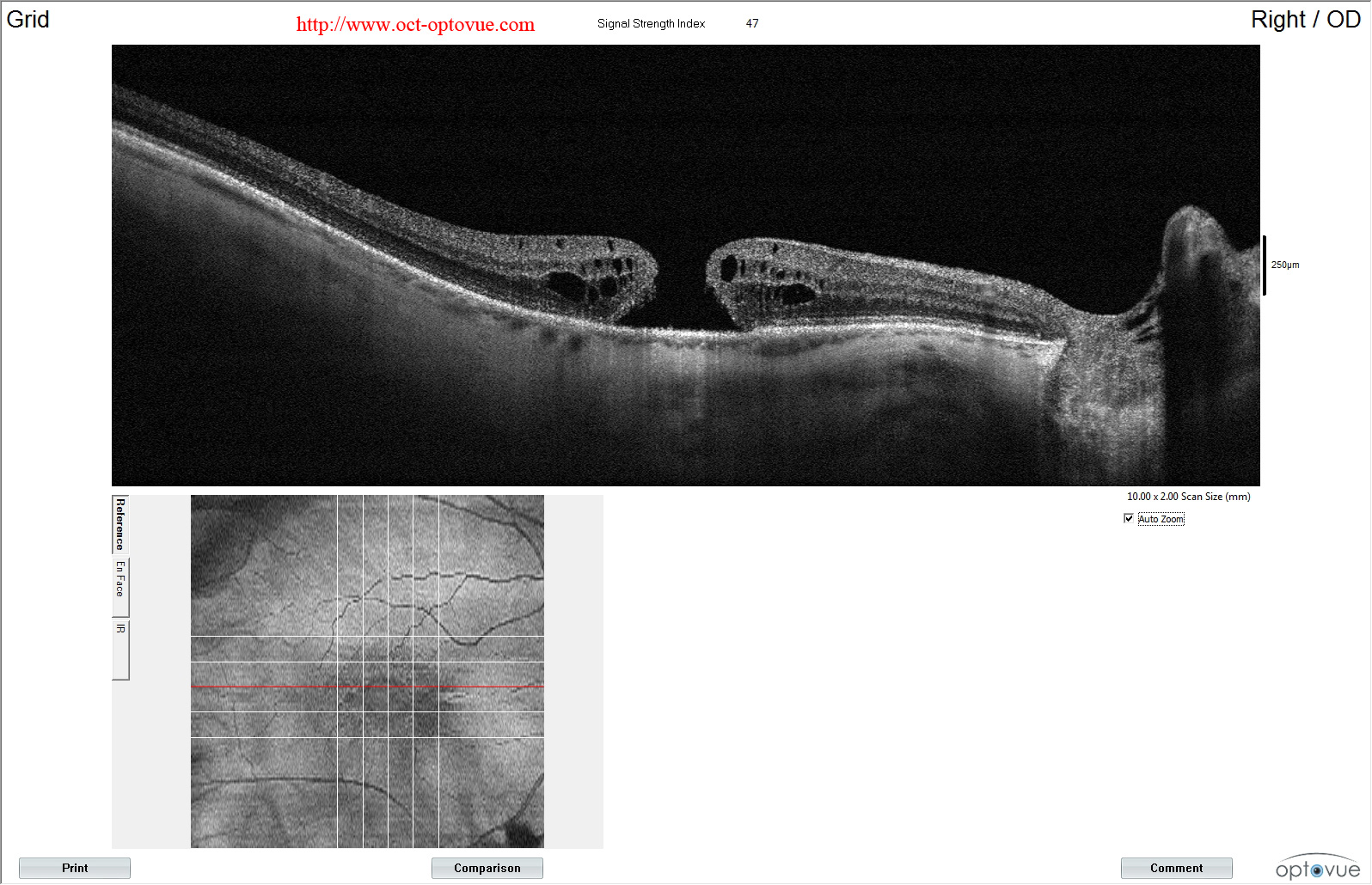The width and height of the screenshot is (1372, 885).
Task: Click the oct-optovue.com URL text
Action: pyautogui.click(x=415, y=24)
